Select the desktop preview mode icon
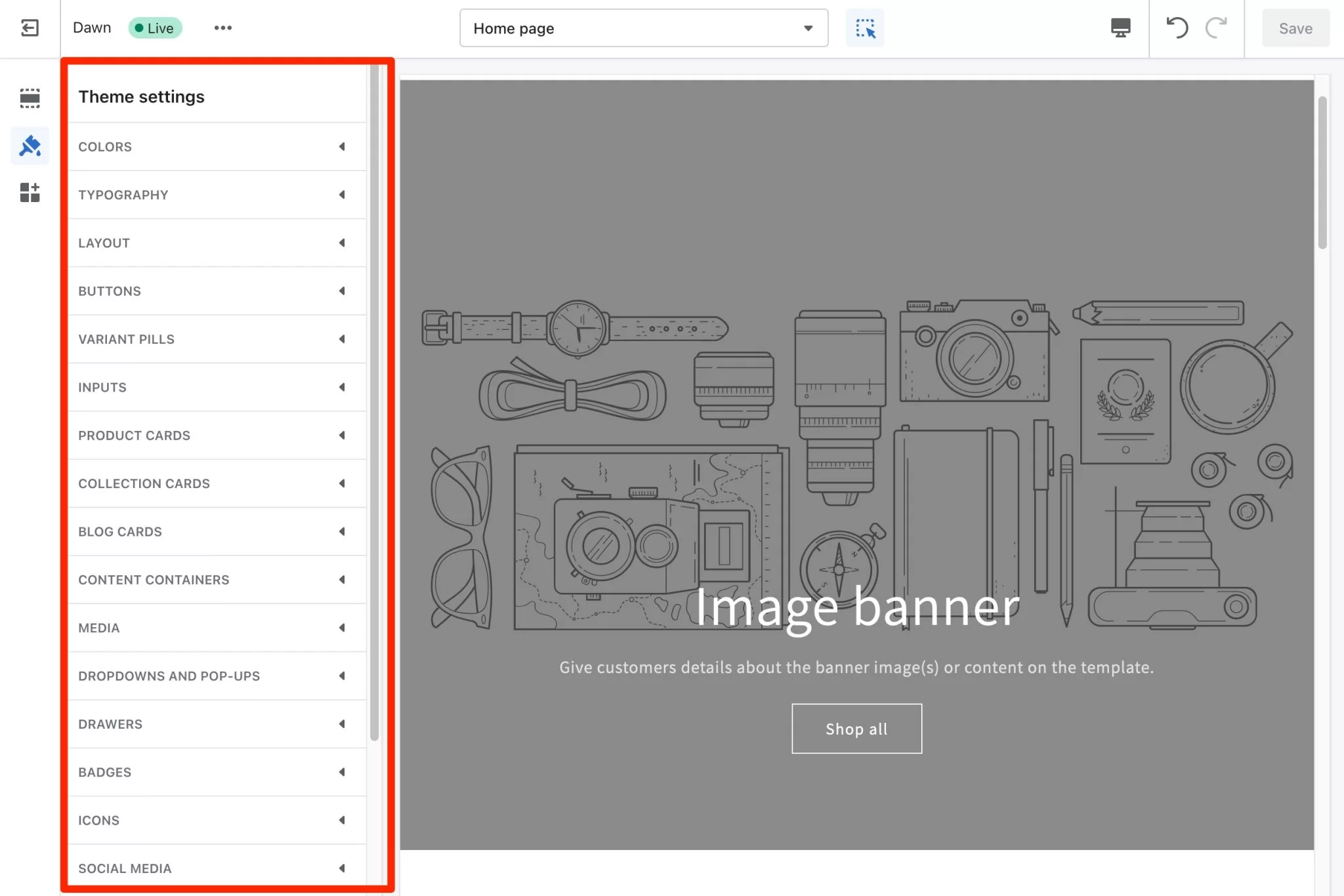The width and height of the screenshot is (1344, 896). point(1121,27)
